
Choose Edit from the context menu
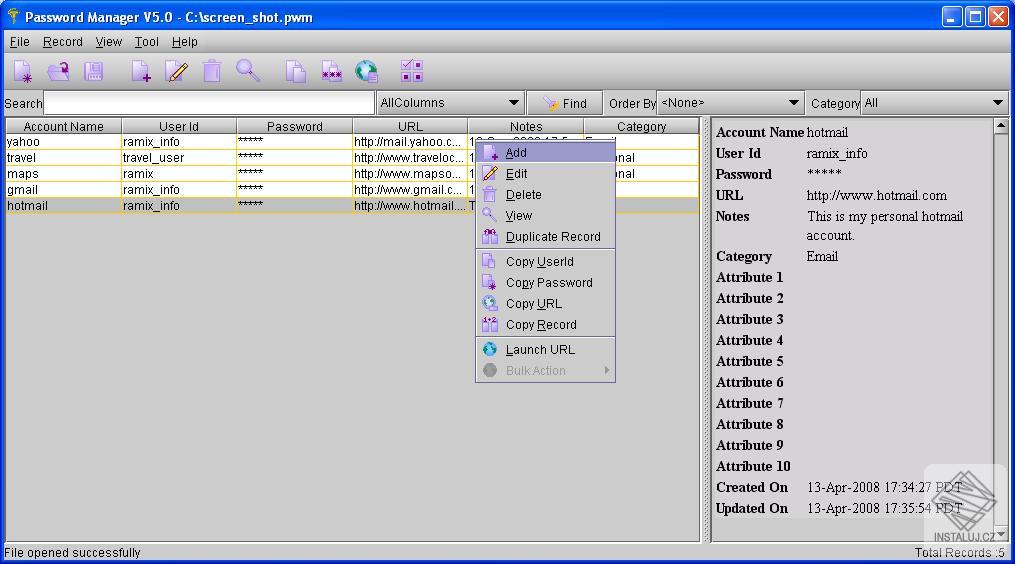pyautogui.click(x=545, y=174)
